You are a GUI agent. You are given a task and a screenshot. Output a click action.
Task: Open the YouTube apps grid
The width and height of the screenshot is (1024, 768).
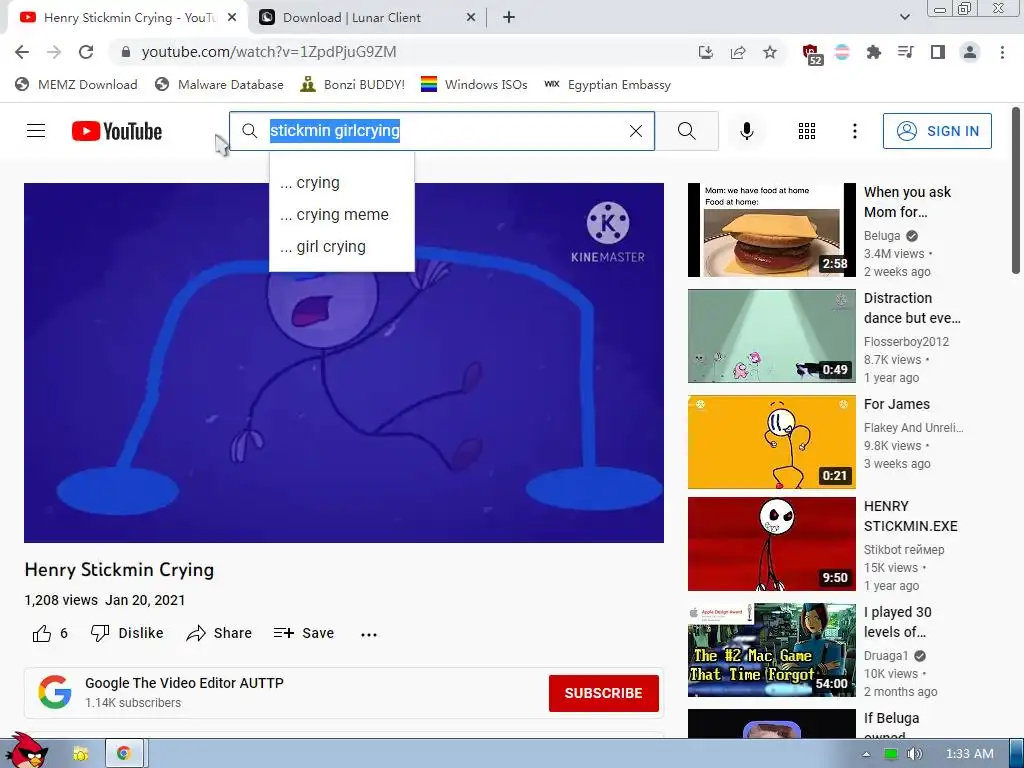pyautogui.click(x=807, y=131)
